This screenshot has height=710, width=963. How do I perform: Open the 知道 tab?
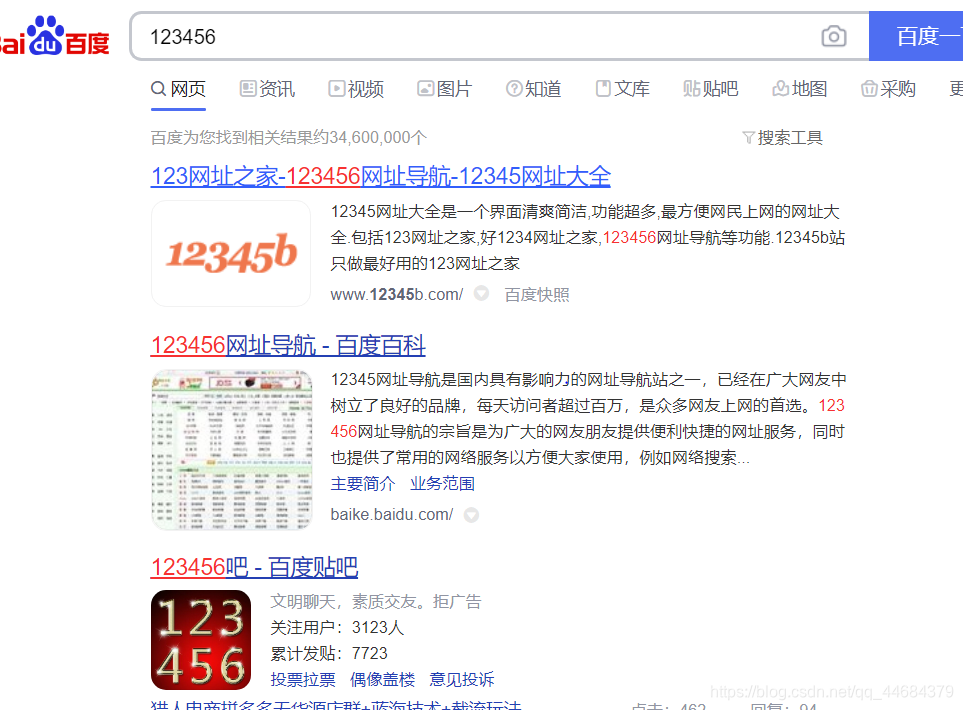point(534,89)
